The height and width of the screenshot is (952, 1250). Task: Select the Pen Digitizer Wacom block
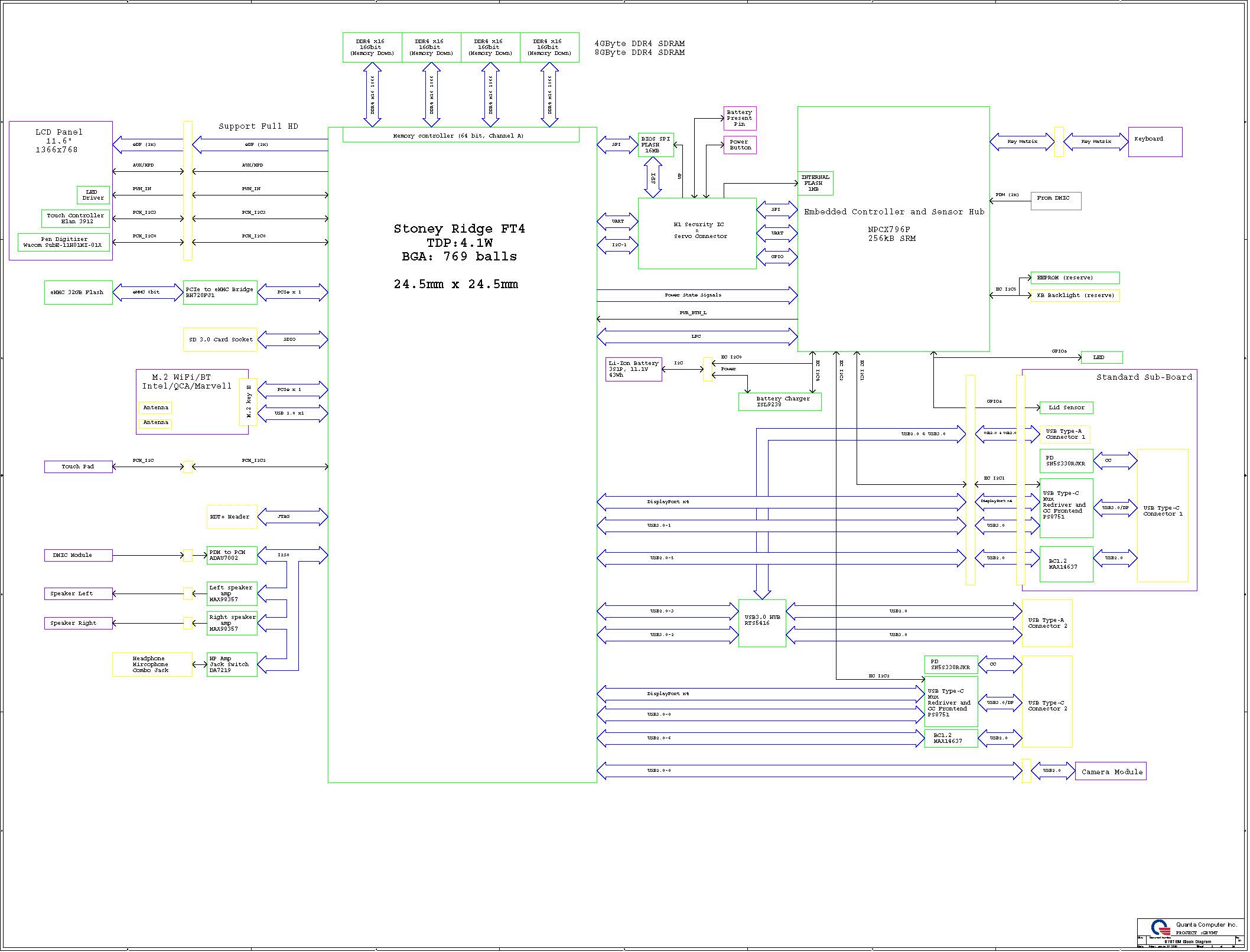[x=63, y=242]
